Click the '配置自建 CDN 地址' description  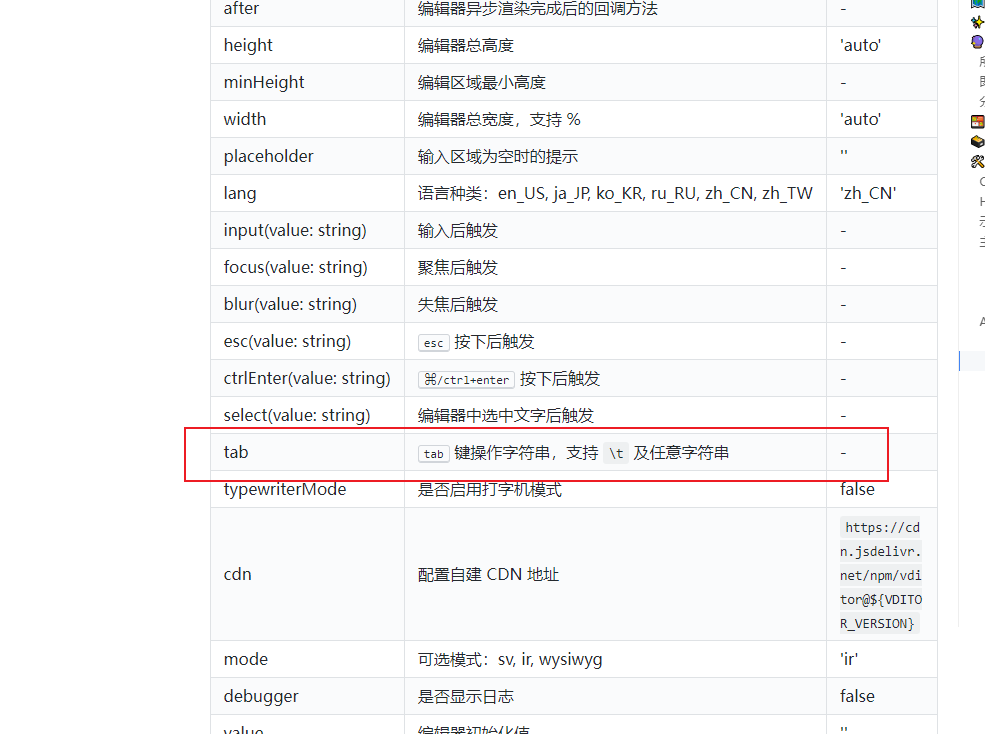coord(488,574)
